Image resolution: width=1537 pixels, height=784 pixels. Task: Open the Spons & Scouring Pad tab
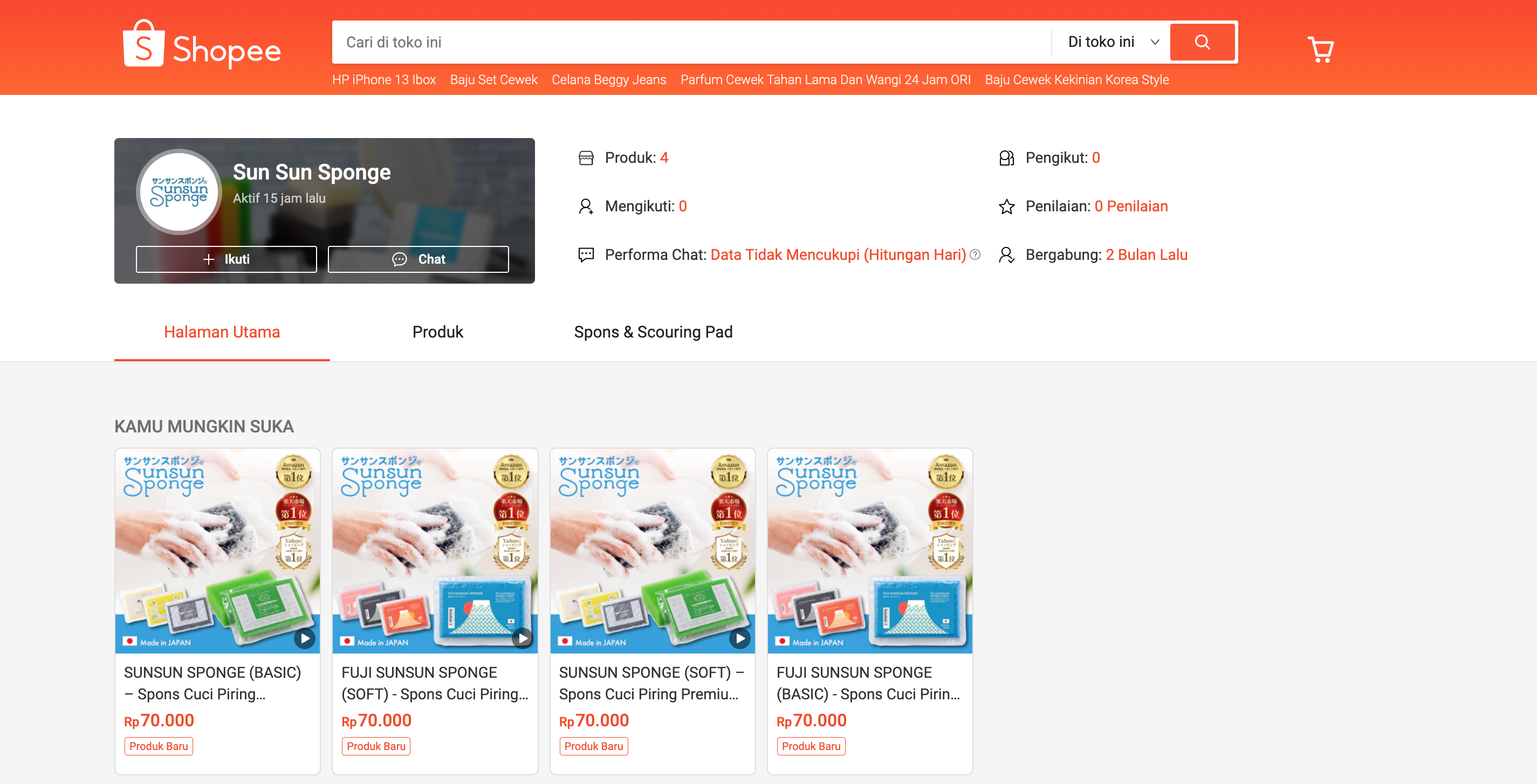(x=653, y=332)
